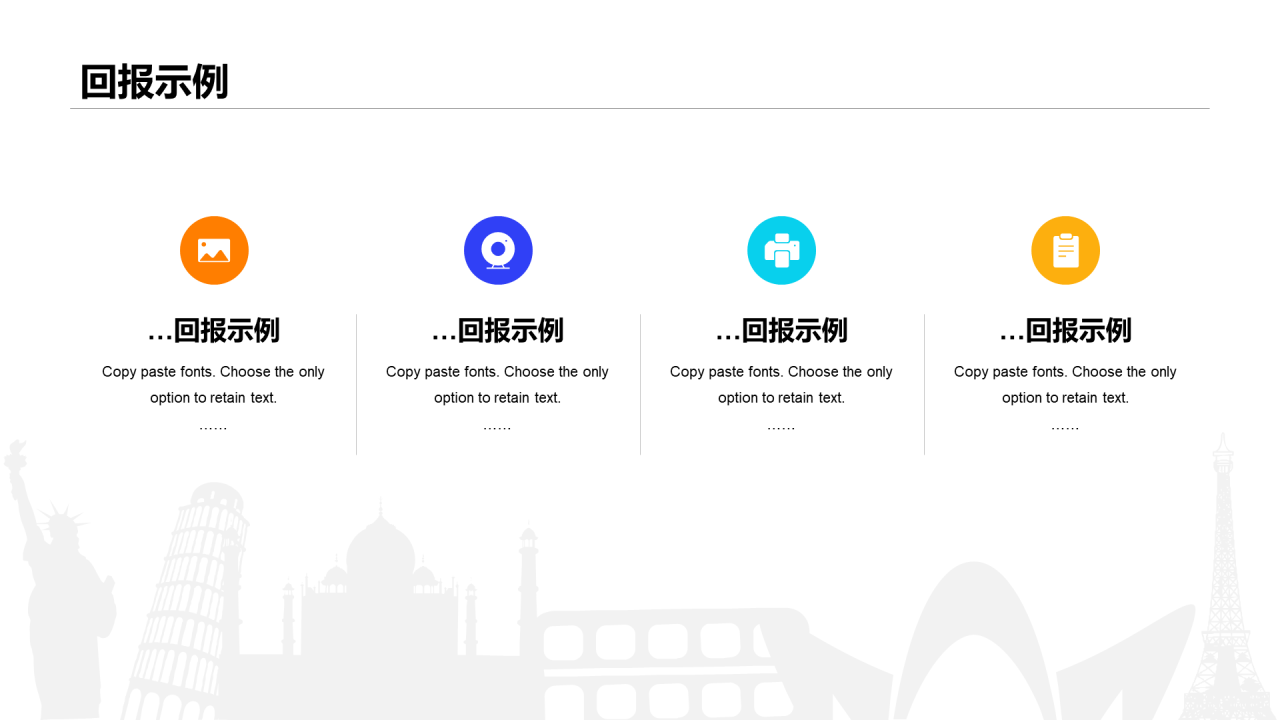Click the body text under the blue icon
The width and height of the screenshot is (1280, 720).
pos(498,398)
